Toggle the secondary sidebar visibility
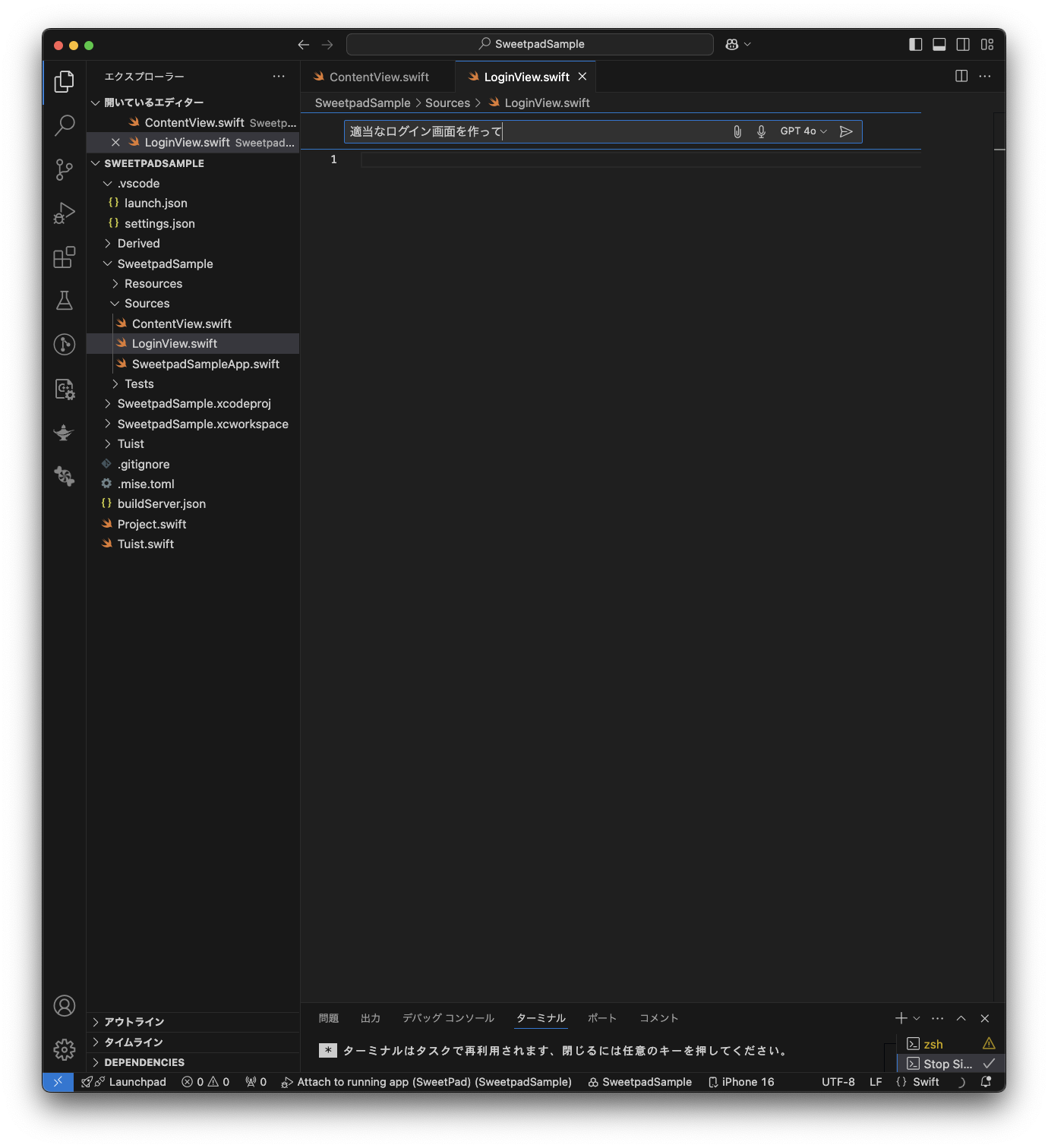This screenshot has width=1048, height=1148. pos(963,44)
